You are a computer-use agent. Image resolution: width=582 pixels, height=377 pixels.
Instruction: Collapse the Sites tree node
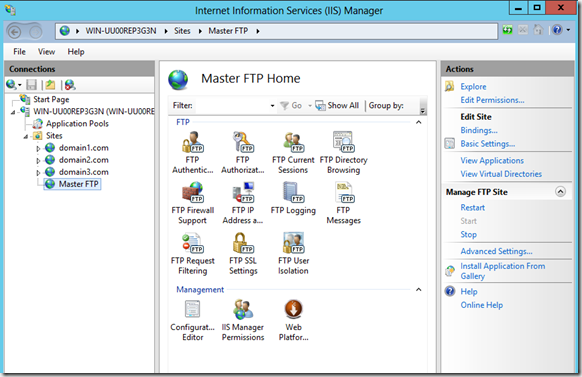coord(26,137)
